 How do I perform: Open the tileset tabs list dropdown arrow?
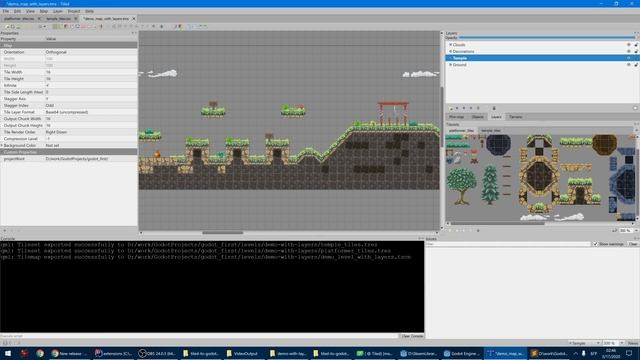point(636,131)
